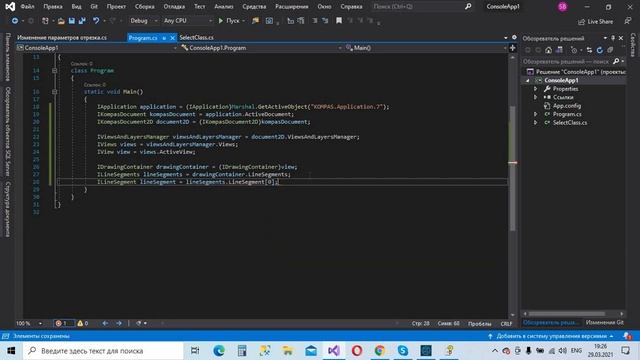Open the ConsoleApp1.Program type dropdown

click(261, 48)
